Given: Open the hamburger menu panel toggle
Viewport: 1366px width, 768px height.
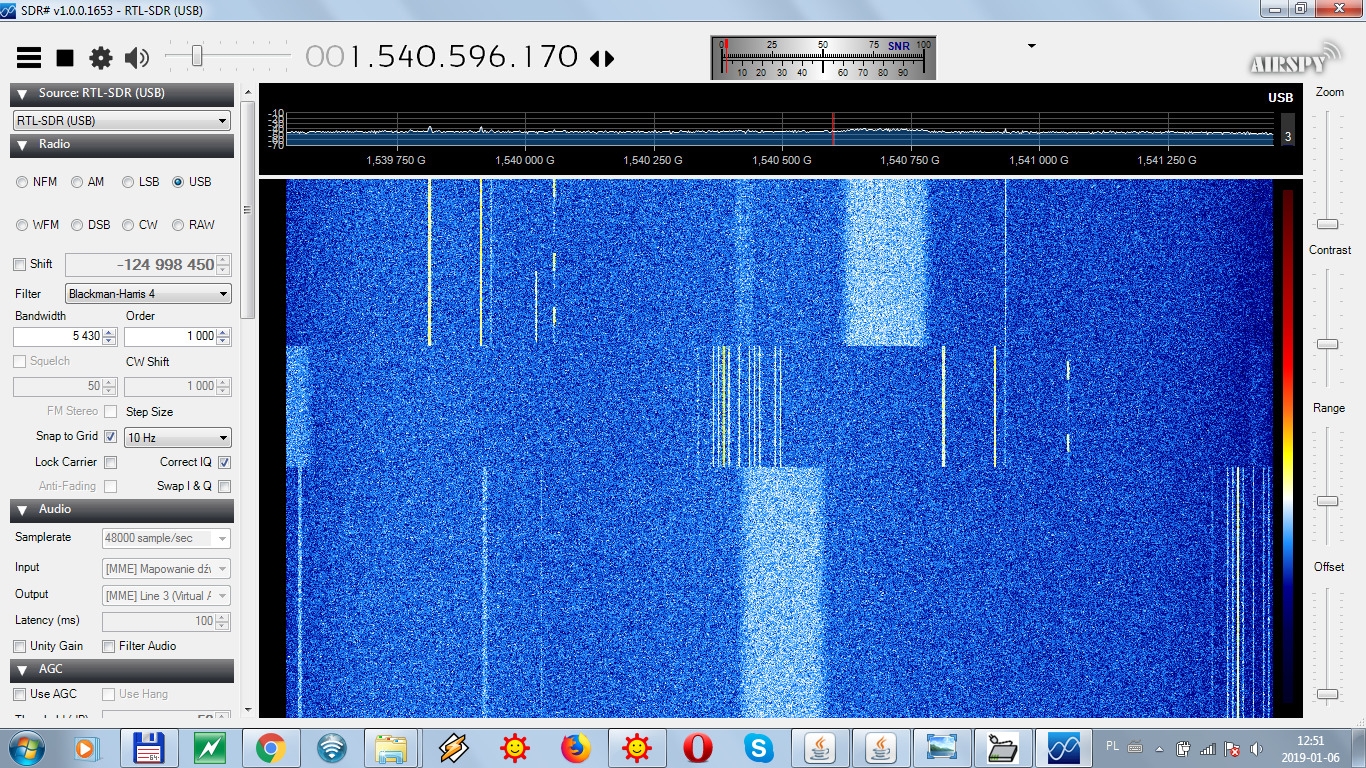Looking at the screenshot, I should point(29,58).
